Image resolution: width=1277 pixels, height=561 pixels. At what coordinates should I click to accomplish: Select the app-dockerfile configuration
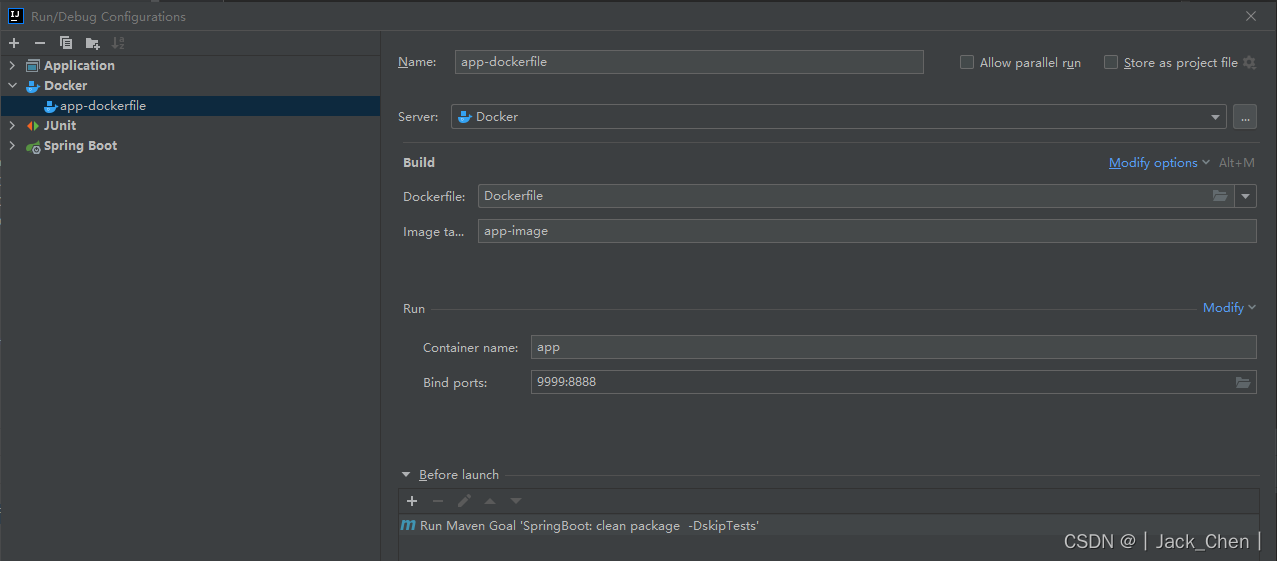(x=103, y=106)
